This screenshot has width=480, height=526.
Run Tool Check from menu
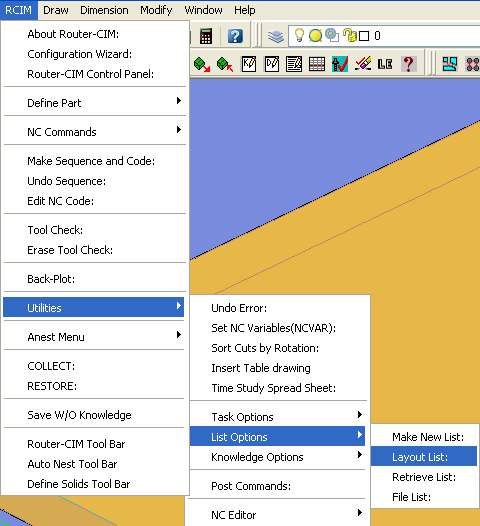tap(94, 230)
